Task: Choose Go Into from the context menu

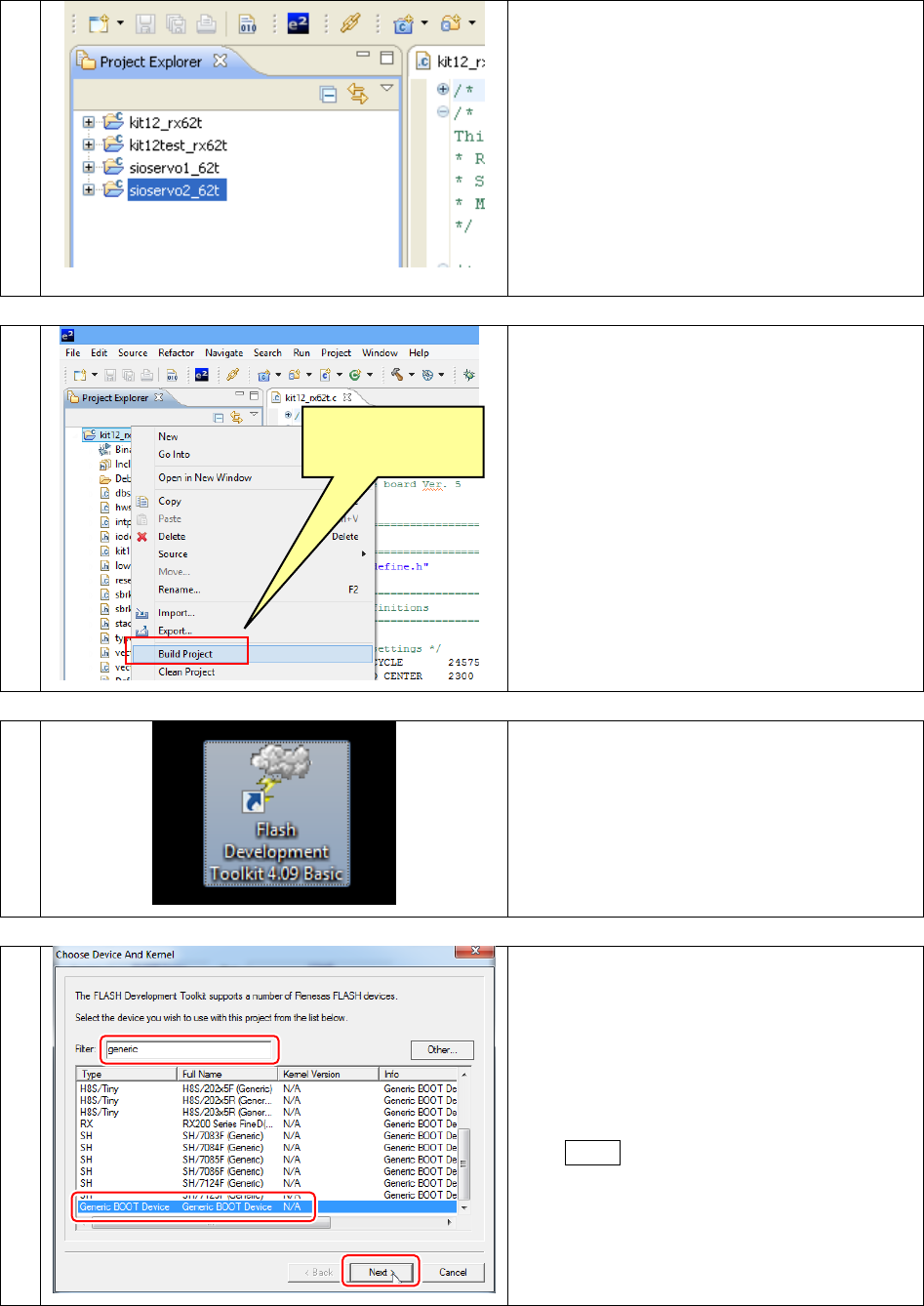Action: point(252,454)
